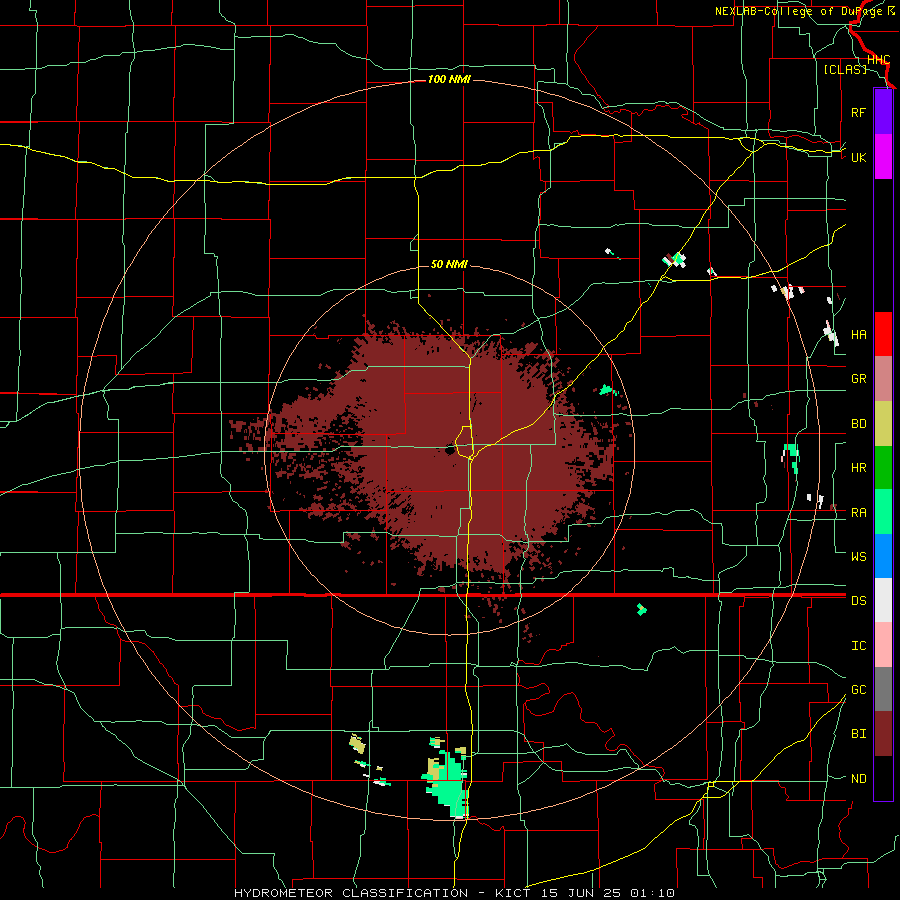
Task: Click the "UK" legend label
Action: tap(858, 157)
